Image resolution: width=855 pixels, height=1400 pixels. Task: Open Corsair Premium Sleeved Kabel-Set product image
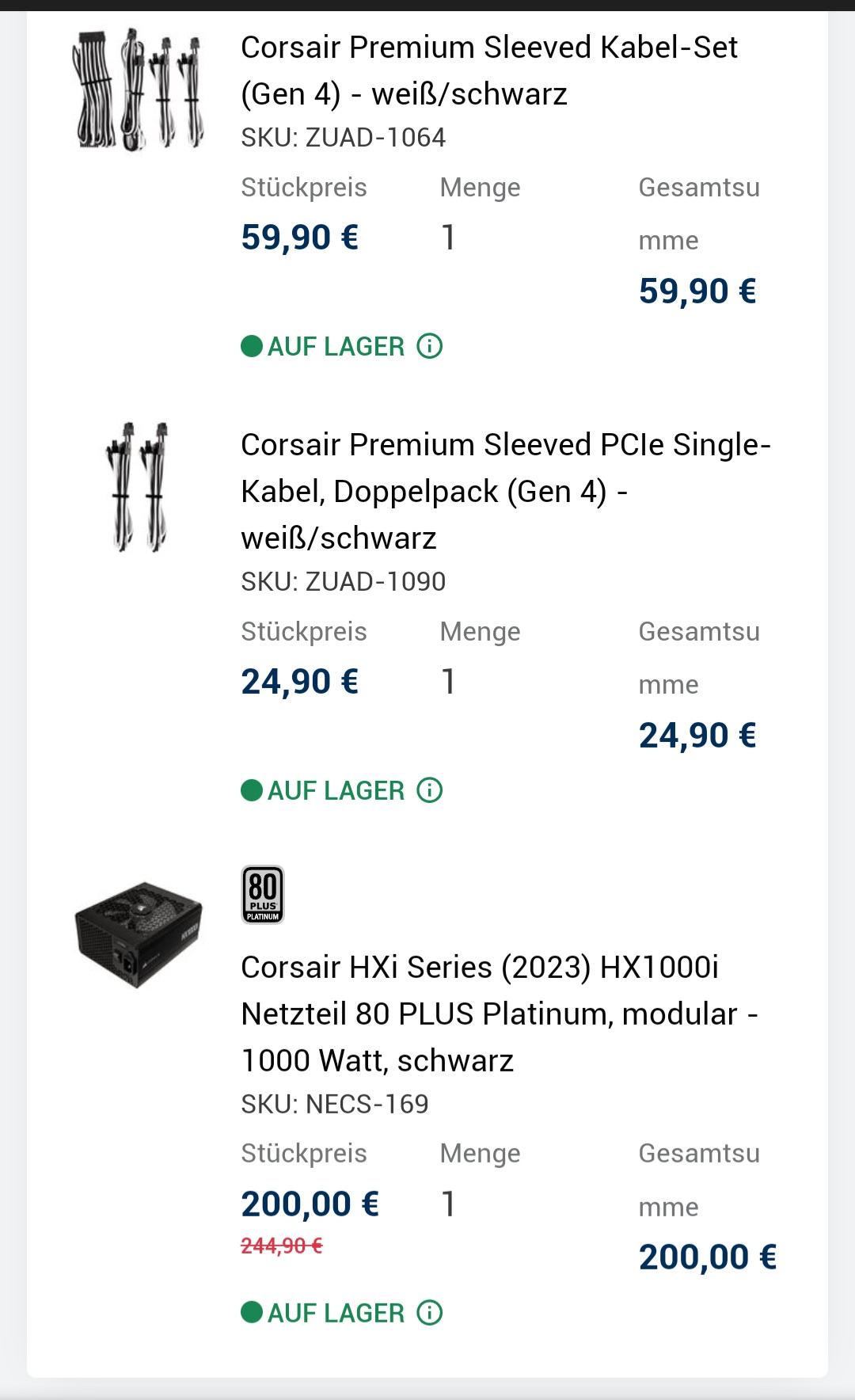click(139, 89)
